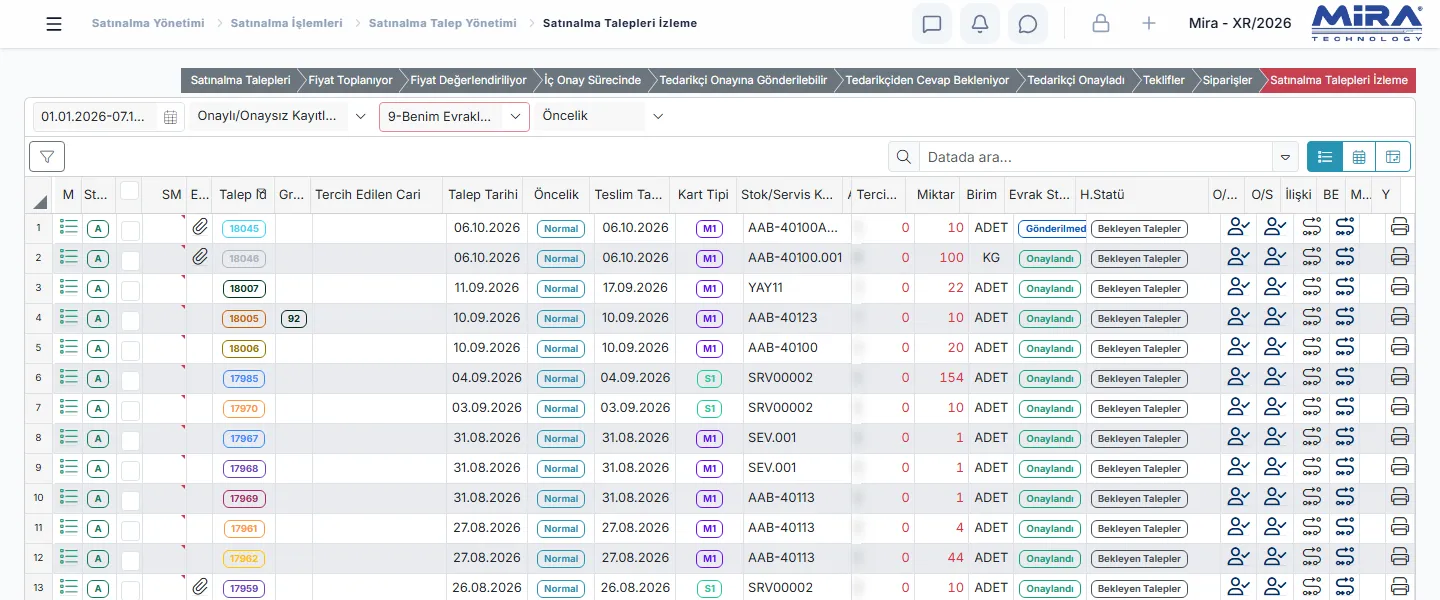Open the attachment for request 18045
1440x600 pixels.
click(200, 228)
